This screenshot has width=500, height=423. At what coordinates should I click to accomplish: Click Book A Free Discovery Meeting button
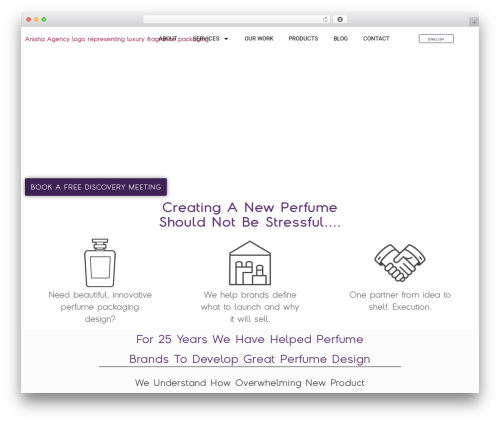pyautogui.click(x=96, y=187)
